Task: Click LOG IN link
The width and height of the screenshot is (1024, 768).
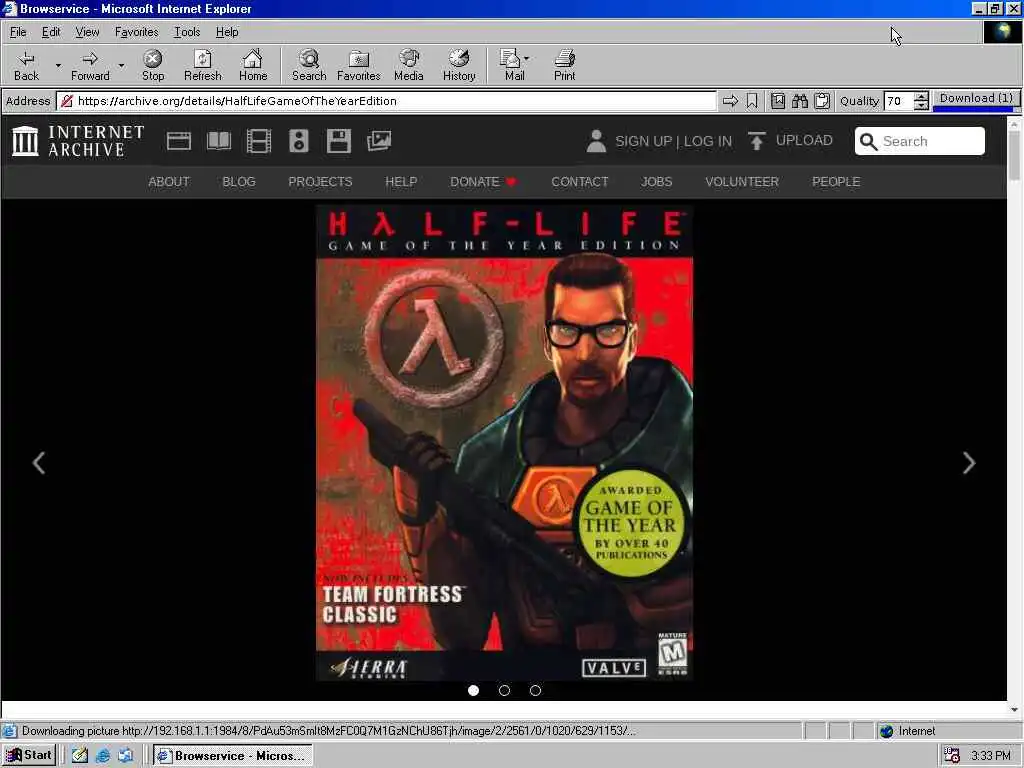Action: point(708,141)
